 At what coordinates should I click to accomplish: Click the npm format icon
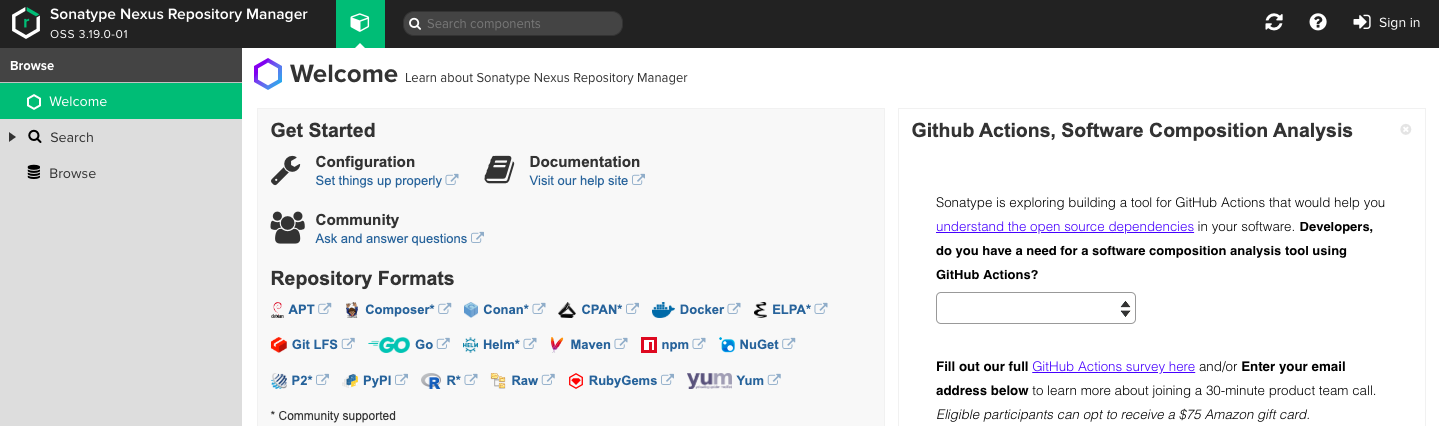click(x=649, y=345)
